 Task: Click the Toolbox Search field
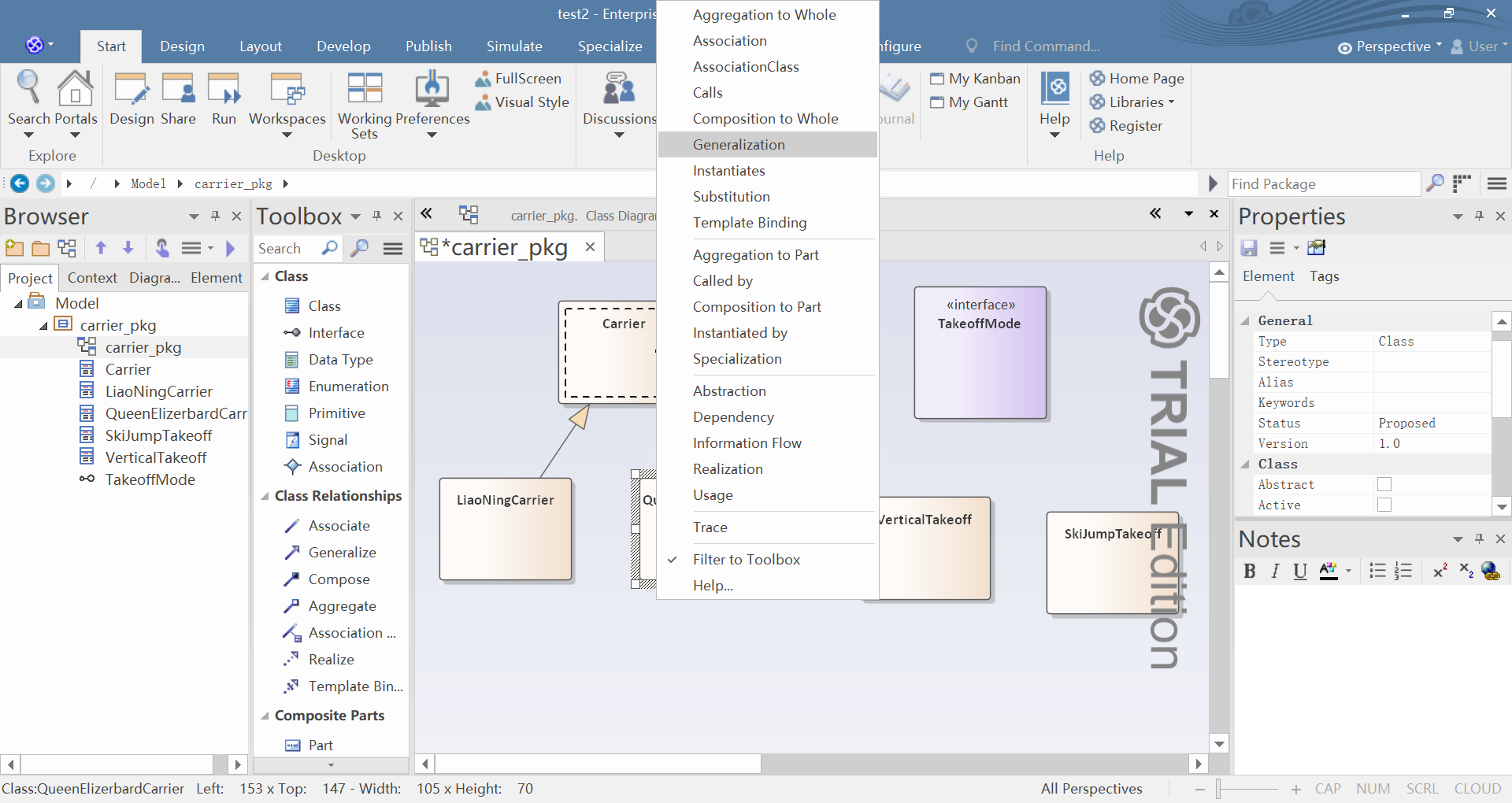287,248
